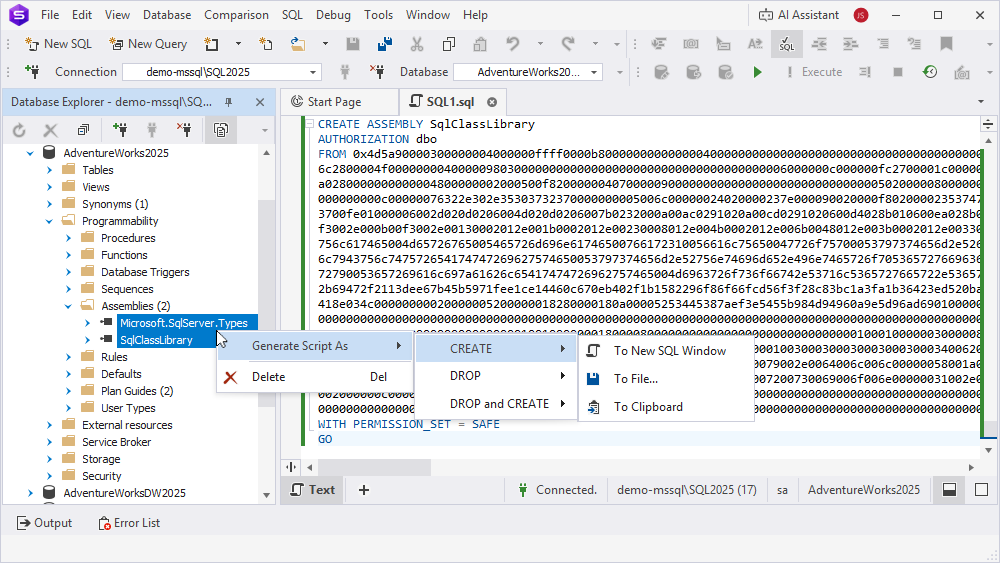Image resolution: width=1000 pixels, height=563 pixels.
Task: Collapse the Programmability folder
Action: tap(49, 221)
